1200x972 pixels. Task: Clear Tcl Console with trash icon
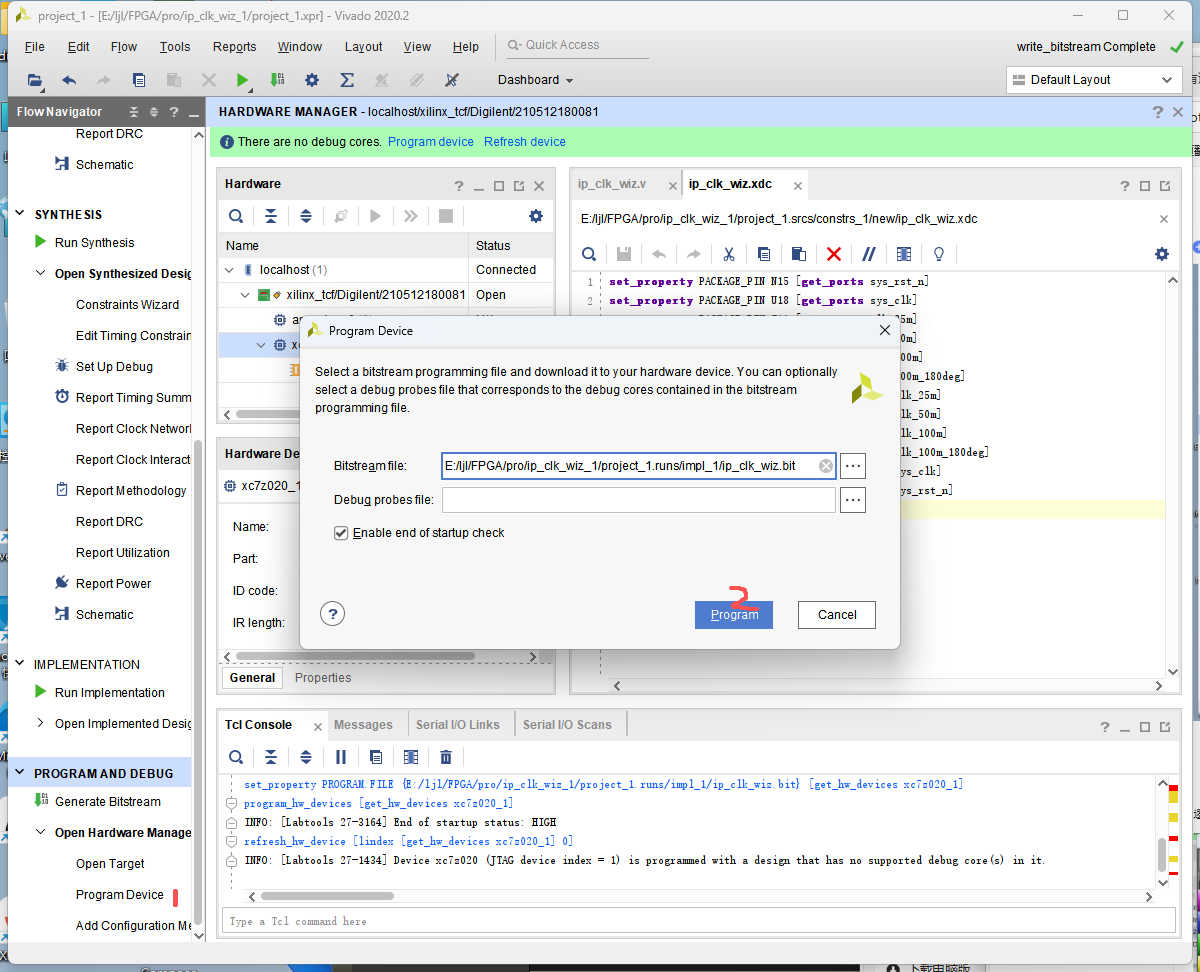click(x=446, y=757)
